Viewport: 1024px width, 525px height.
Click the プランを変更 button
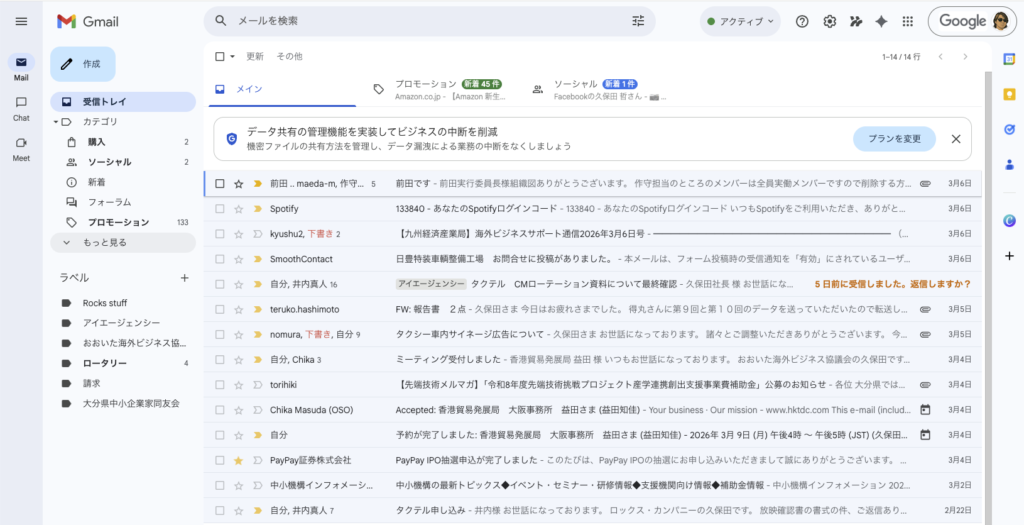point(894,139)
